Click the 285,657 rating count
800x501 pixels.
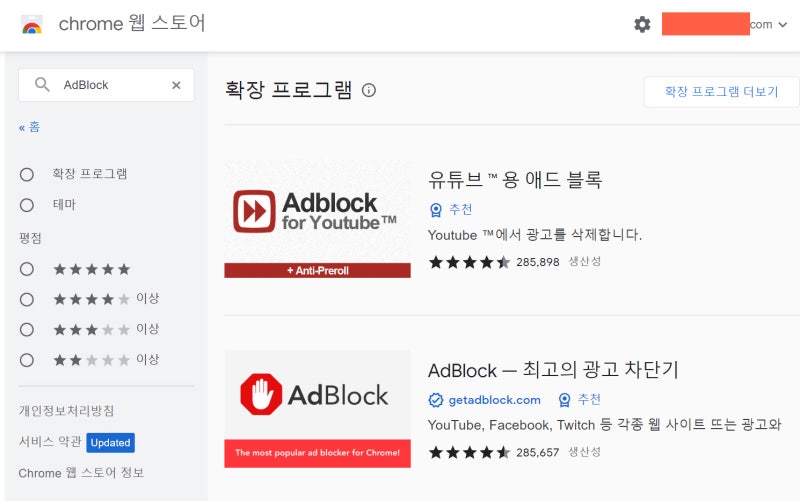538,453
